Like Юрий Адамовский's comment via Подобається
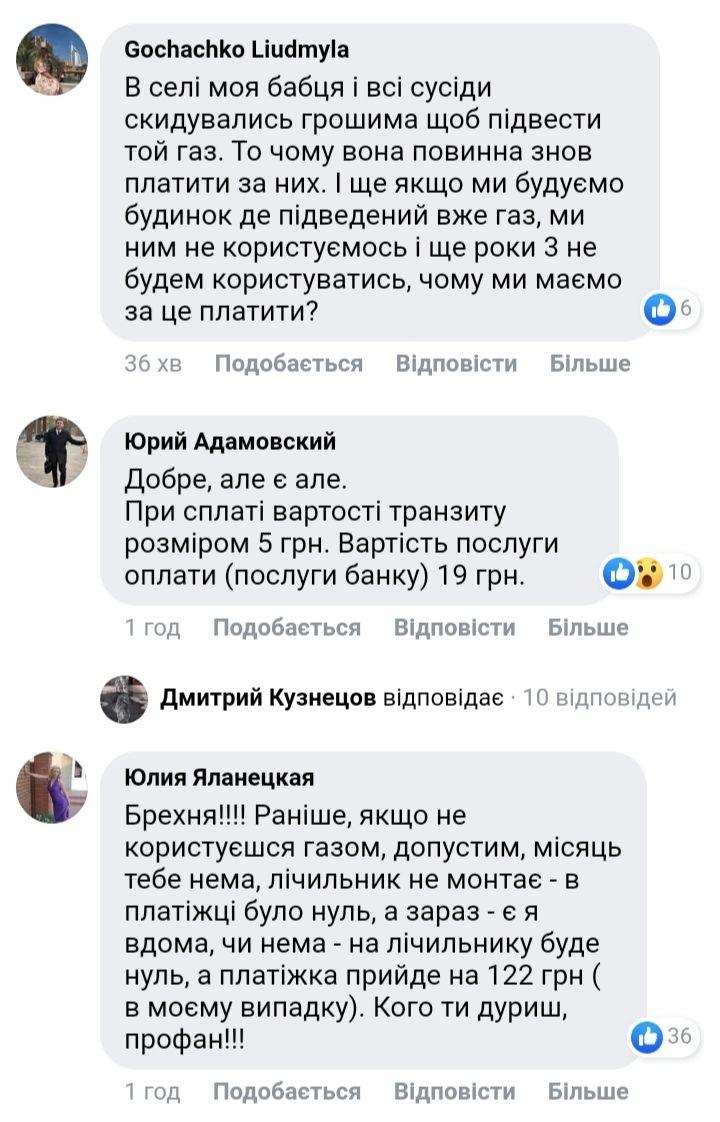 point(286,627)
